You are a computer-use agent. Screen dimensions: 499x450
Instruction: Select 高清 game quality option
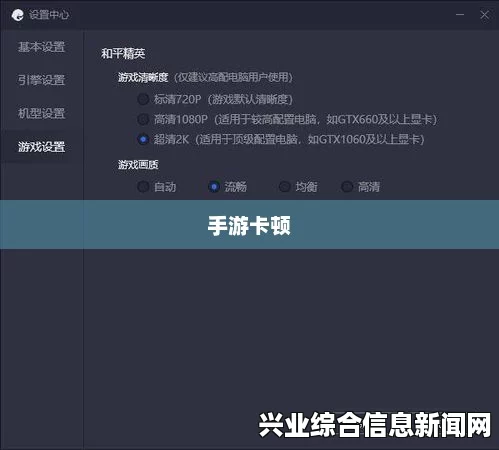pos(347,187)
